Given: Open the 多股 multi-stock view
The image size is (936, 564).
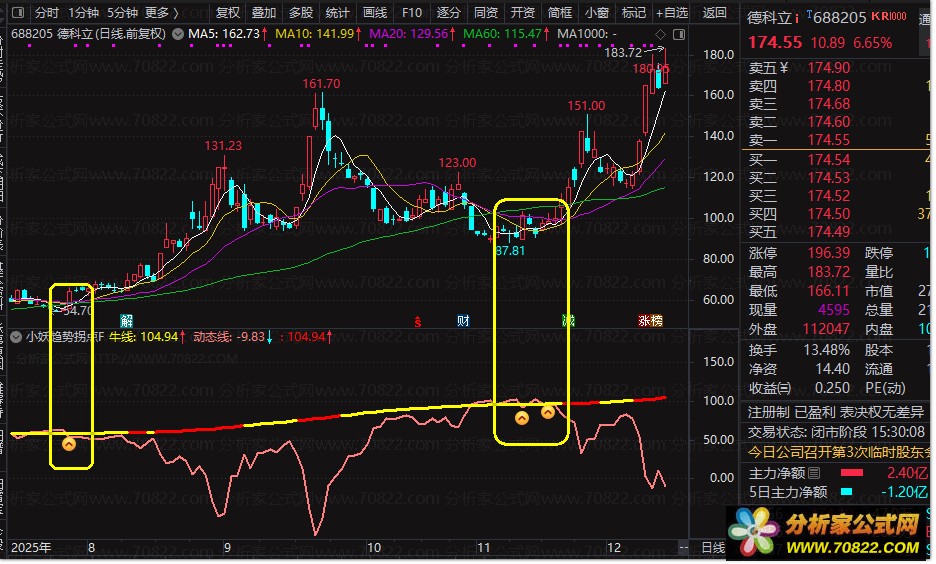Looking at the screenshot, I should (x=301, y=12).
